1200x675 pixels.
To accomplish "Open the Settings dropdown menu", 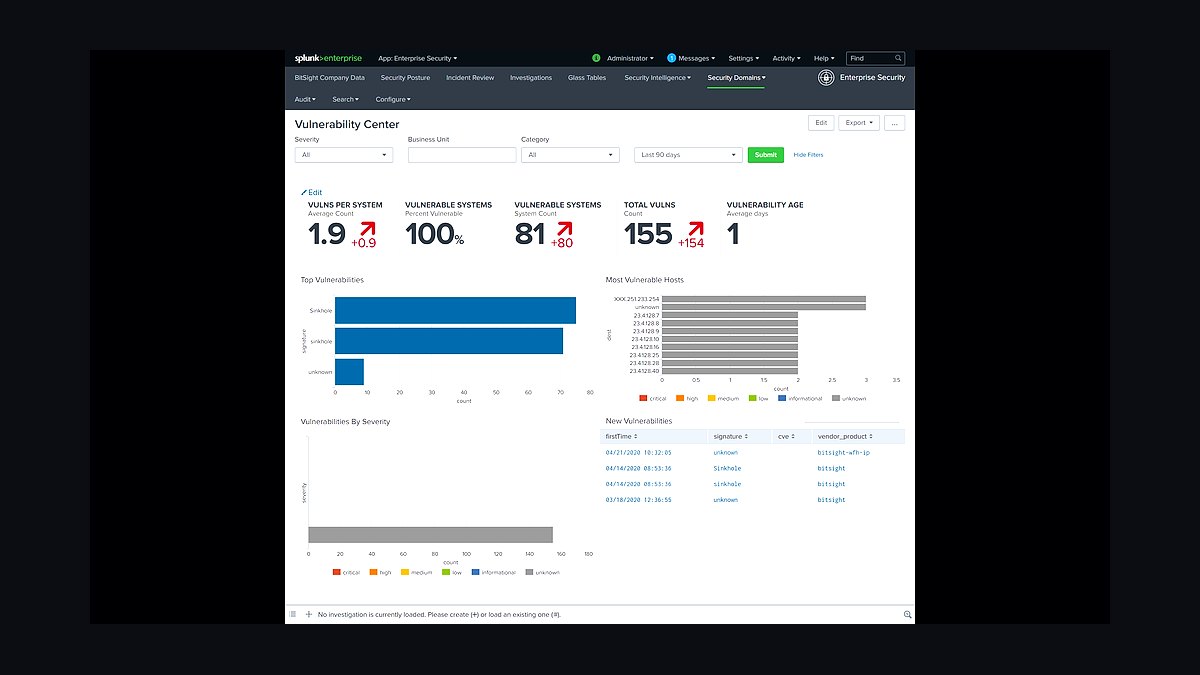I will click(743, 58).
